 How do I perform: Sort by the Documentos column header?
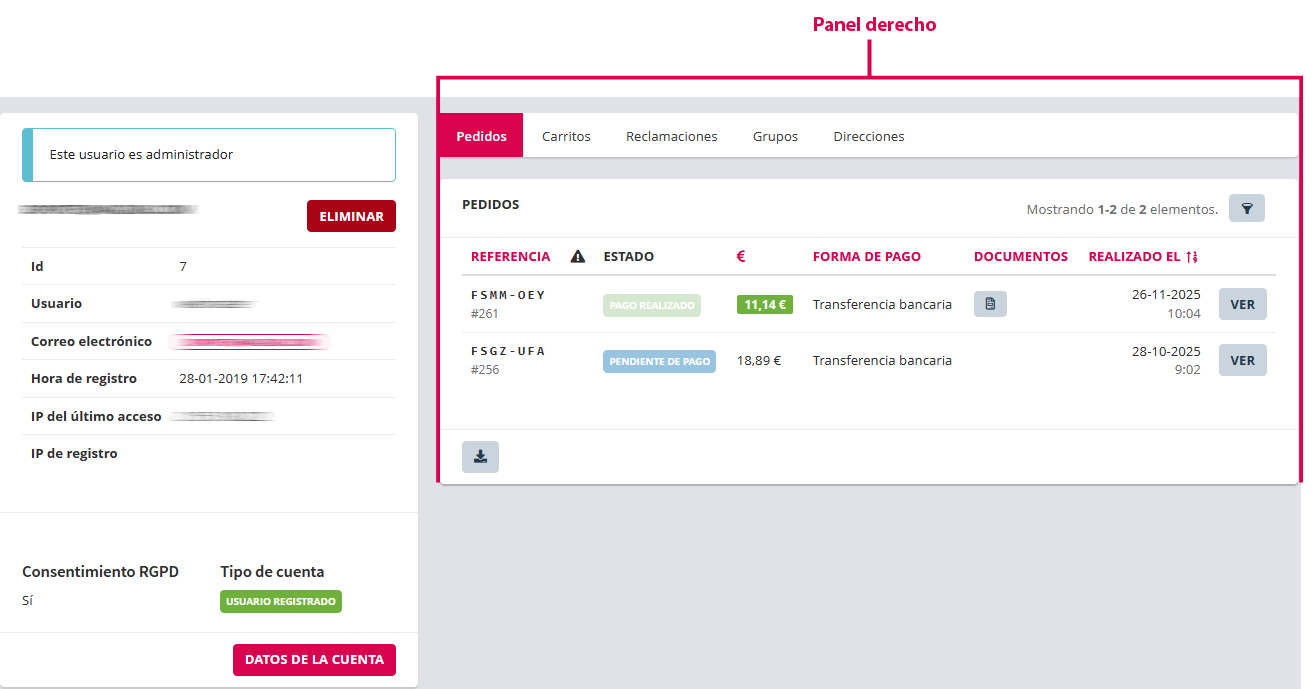click(x=1020, y=257)
